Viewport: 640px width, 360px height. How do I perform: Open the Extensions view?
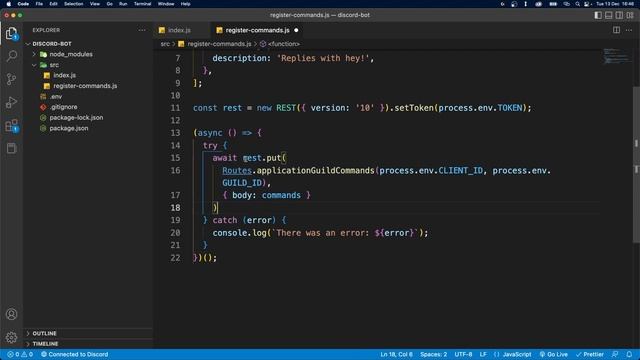[11, 125]
